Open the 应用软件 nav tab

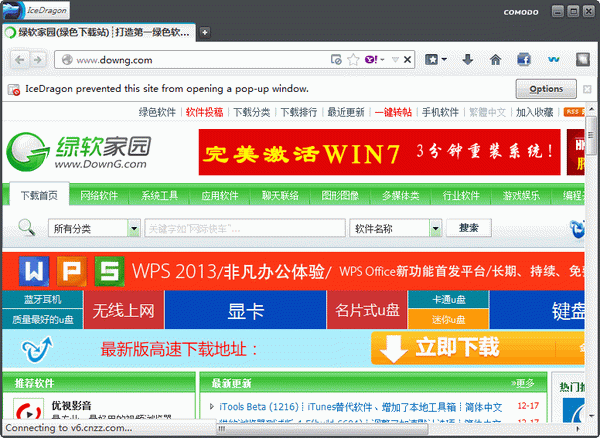(220, 195)
